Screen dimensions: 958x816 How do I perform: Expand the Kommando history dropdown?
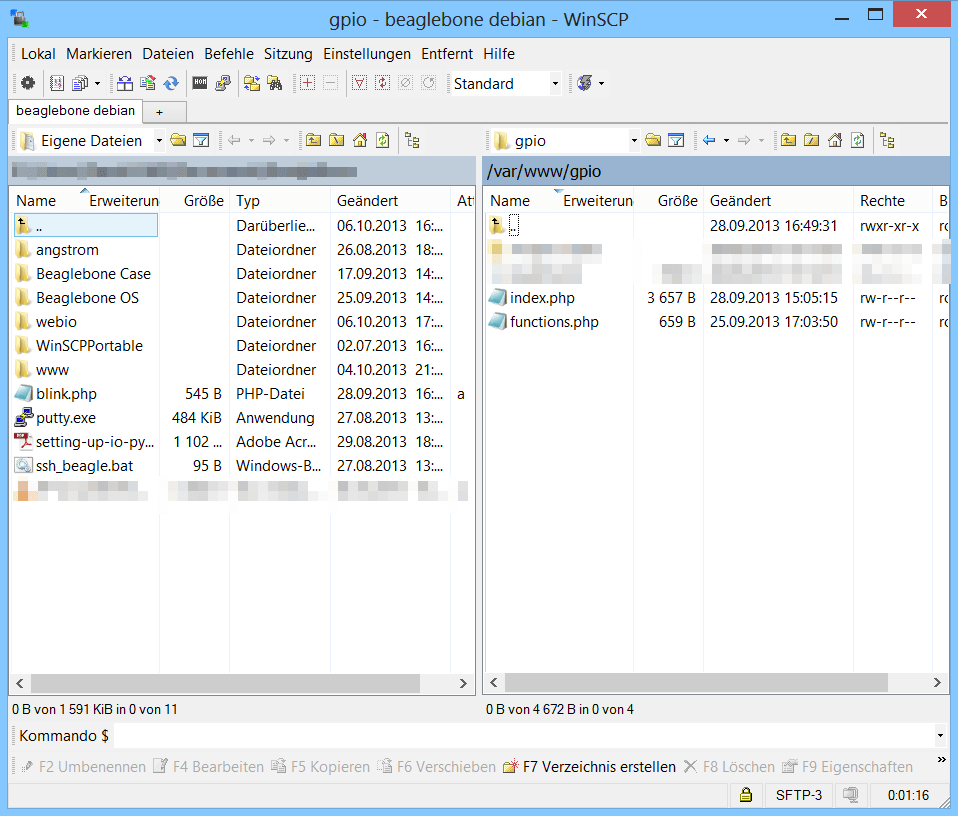click(x=940, y=735)
